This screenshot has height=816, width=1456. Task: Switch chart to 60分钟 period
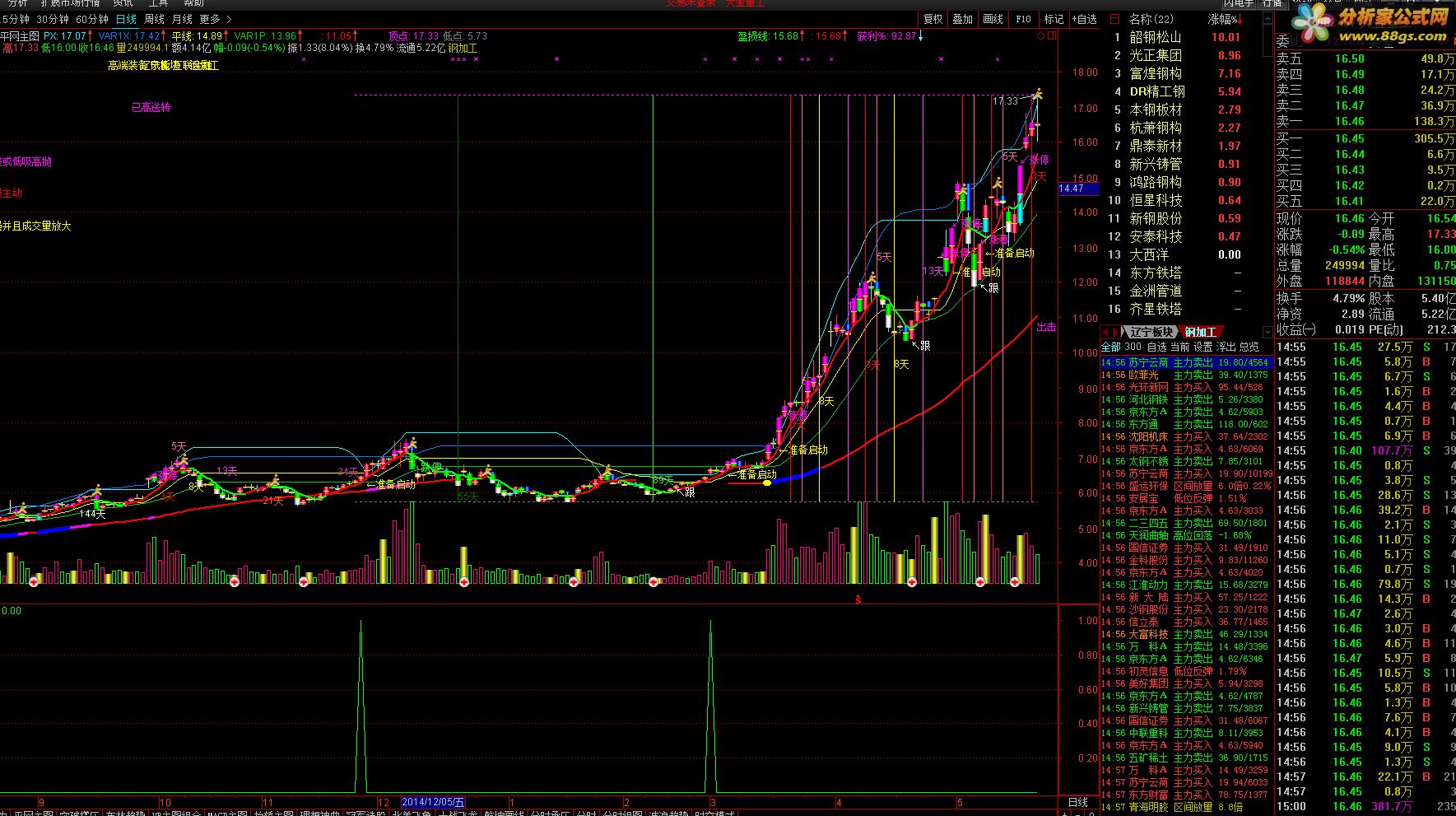click(92, 19)
